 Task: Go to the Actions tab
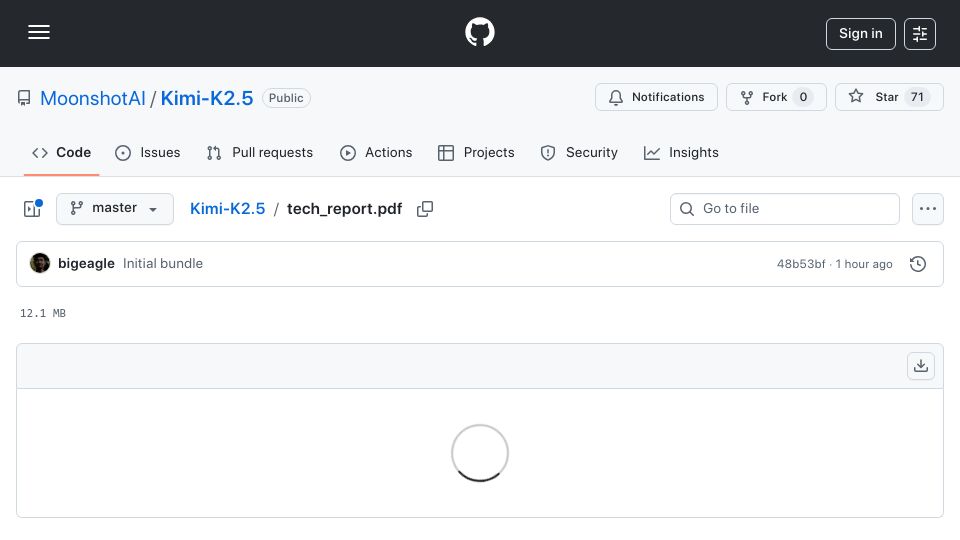click(x=376, y=152)
